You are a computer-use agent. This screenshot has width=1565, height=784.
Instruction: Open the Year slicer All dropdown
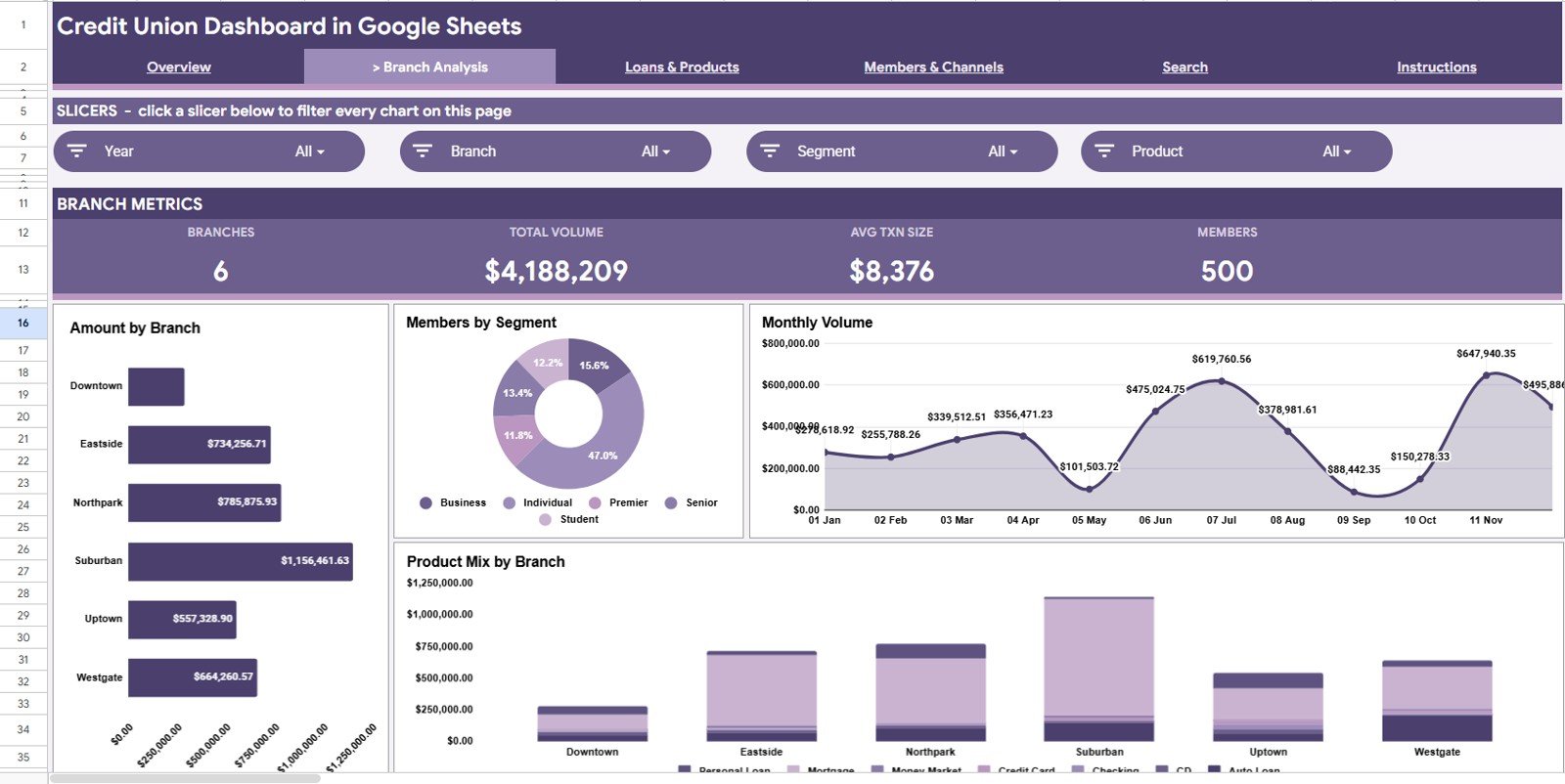coord(309,152)
